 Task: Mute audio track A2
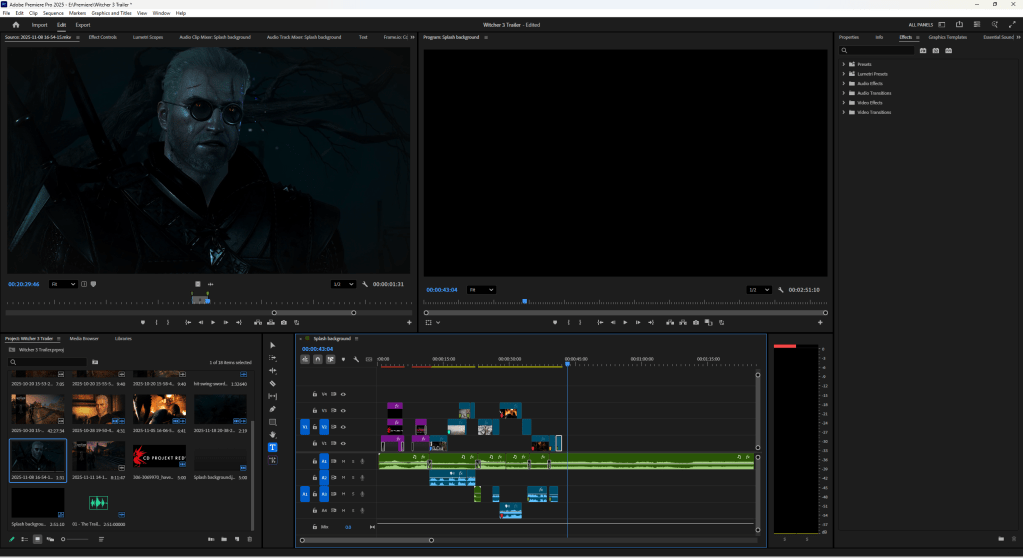click(343, 478)
